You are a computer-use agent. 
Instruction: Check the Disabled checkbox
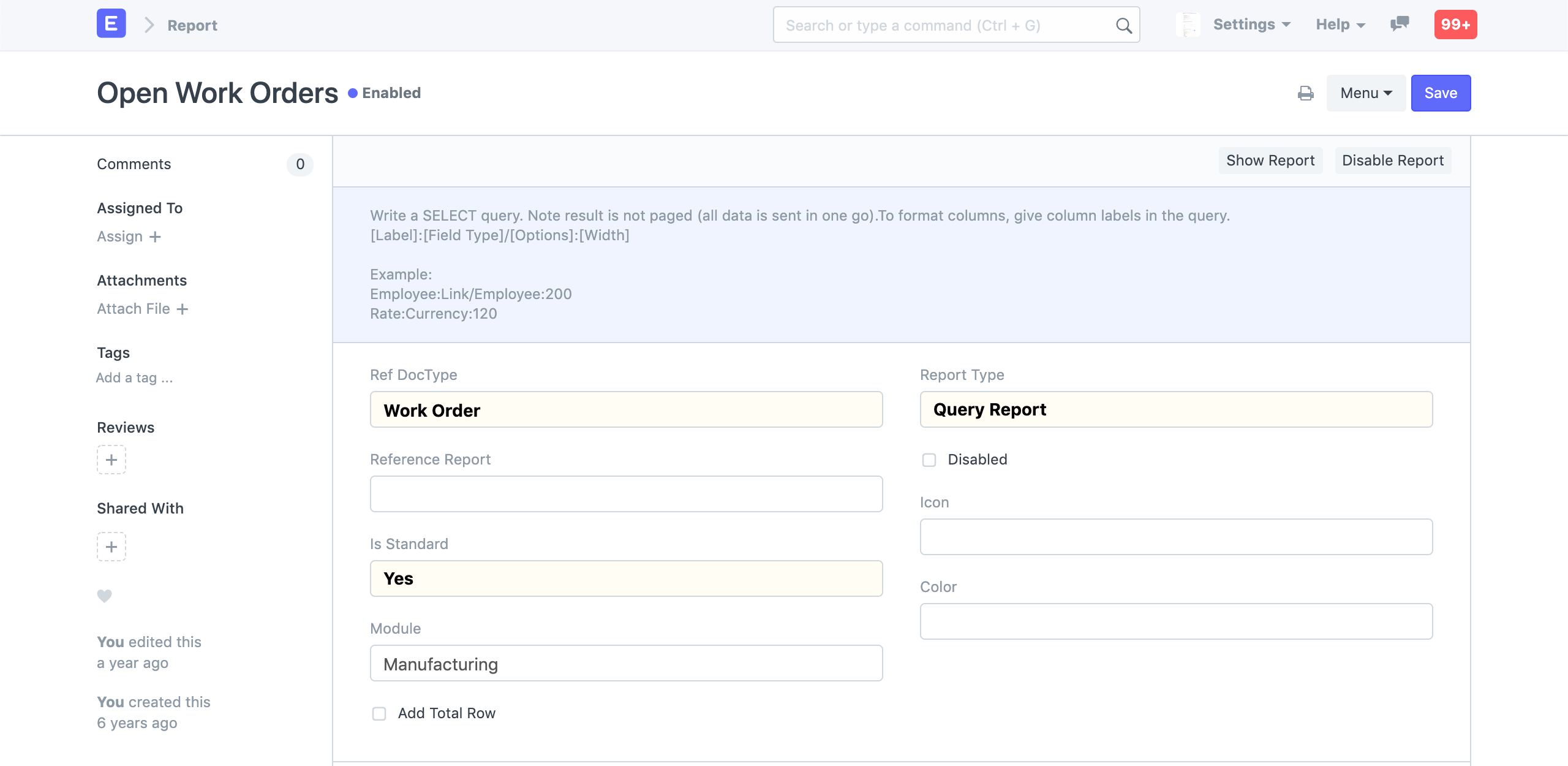[x=929, y=460]
